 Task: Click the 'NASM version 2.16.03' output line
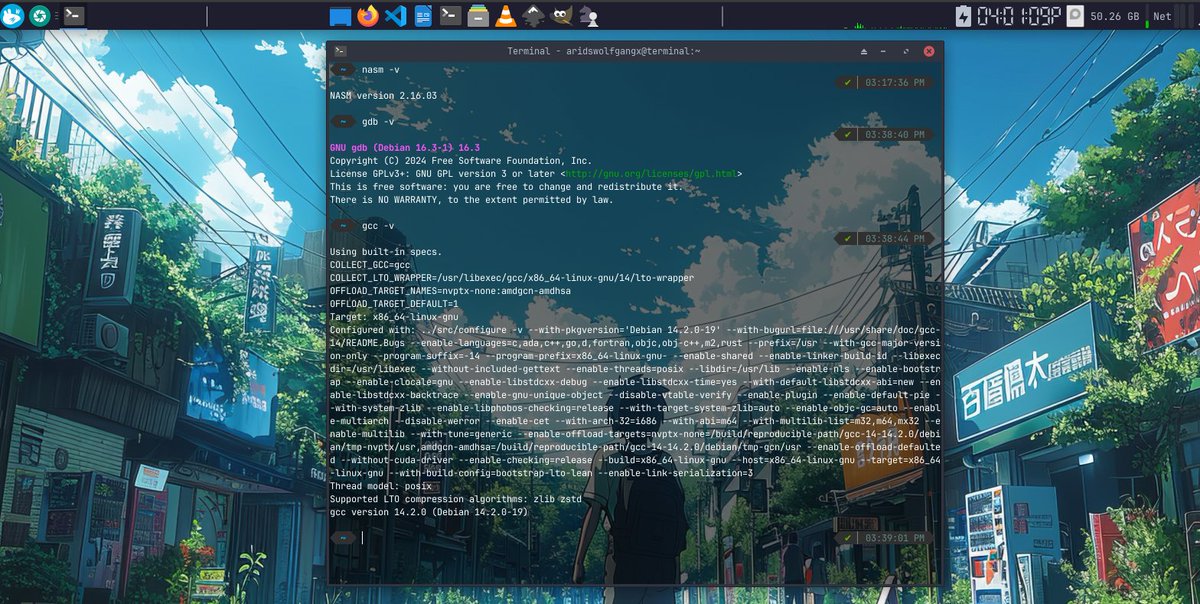coord(383,95)
